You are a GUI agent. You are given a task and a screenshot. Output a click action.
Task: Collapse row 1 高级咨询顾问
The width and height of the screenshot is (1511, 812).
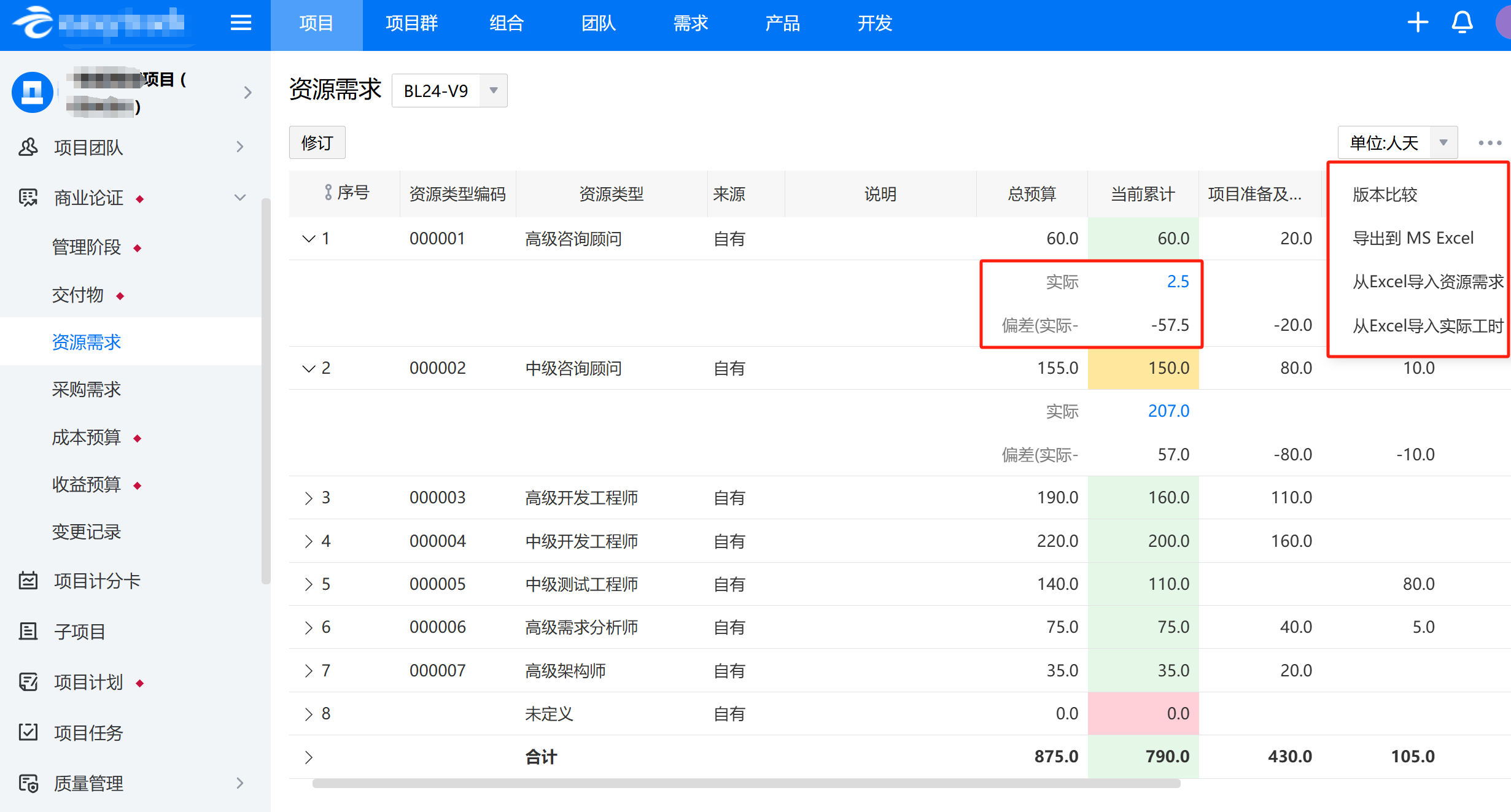coord(308,239)
